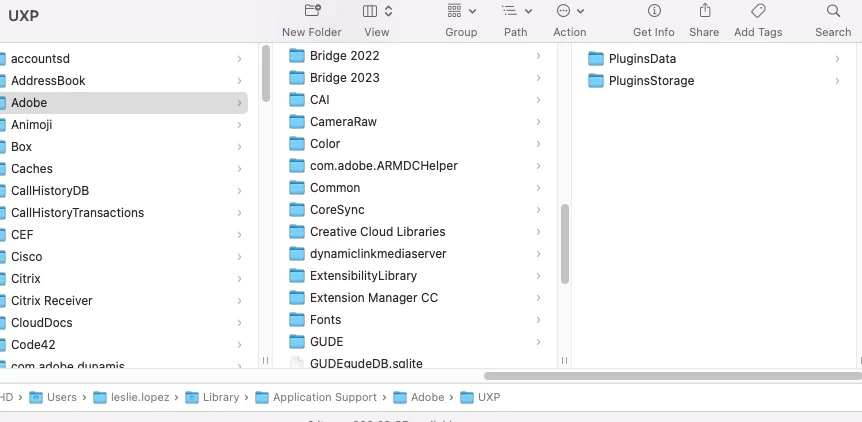
Task: Select the CloudDocs folder
Action: [124, 323]
